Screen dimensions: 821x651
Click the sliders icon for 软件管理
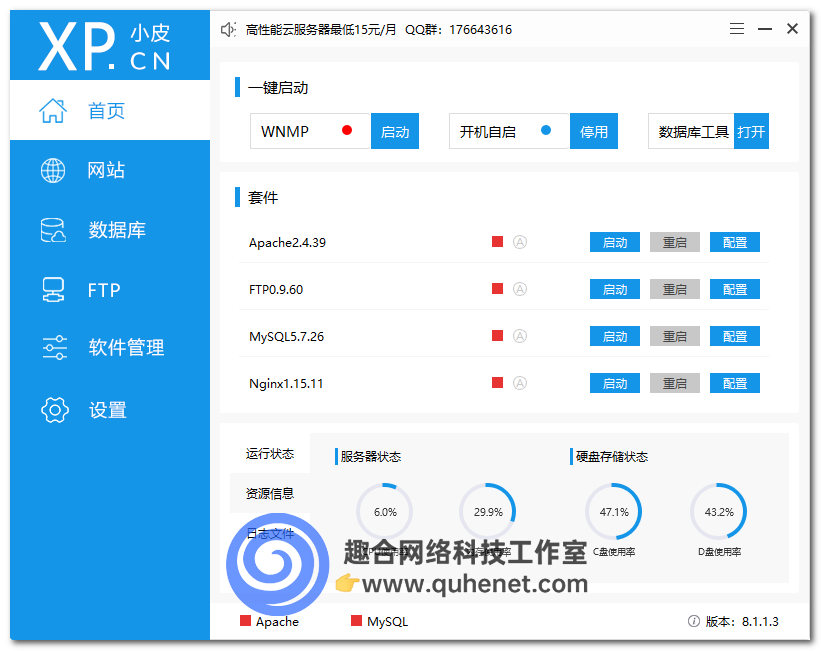tap(54, 347)
